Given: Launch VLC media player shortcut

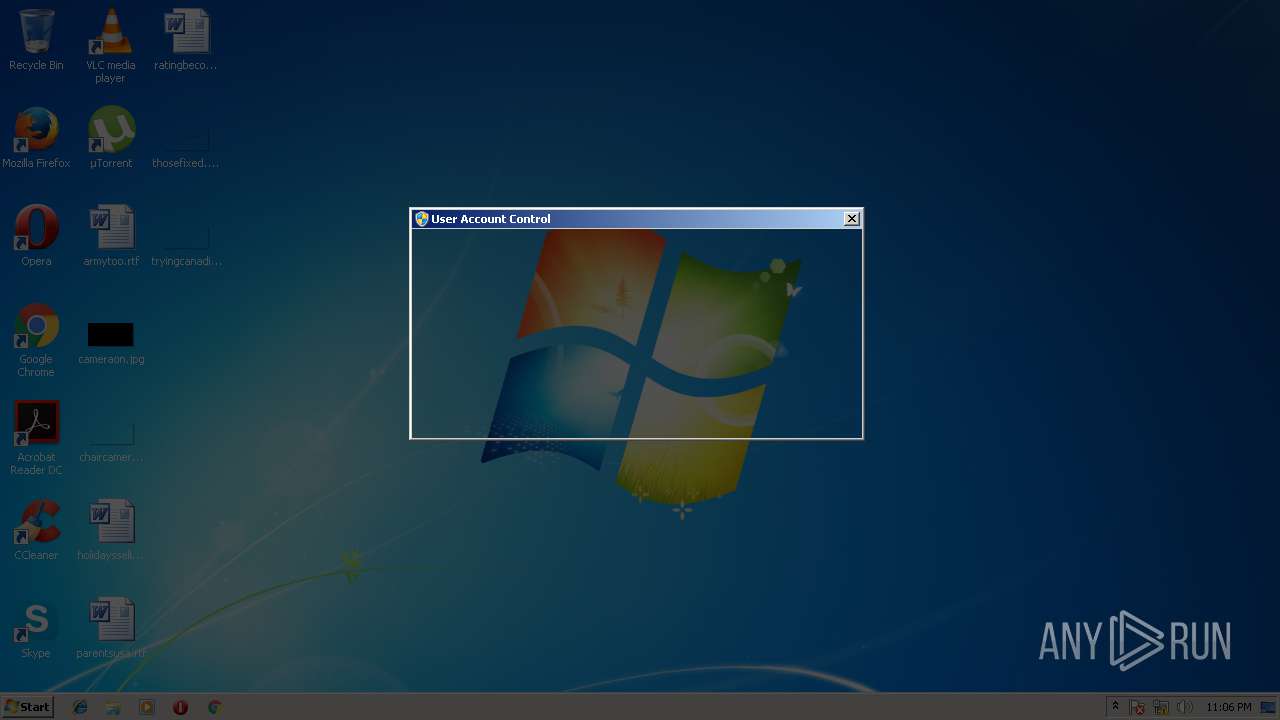Looking at the screenshot, I should pyautogui.click(x=111, y=46).
